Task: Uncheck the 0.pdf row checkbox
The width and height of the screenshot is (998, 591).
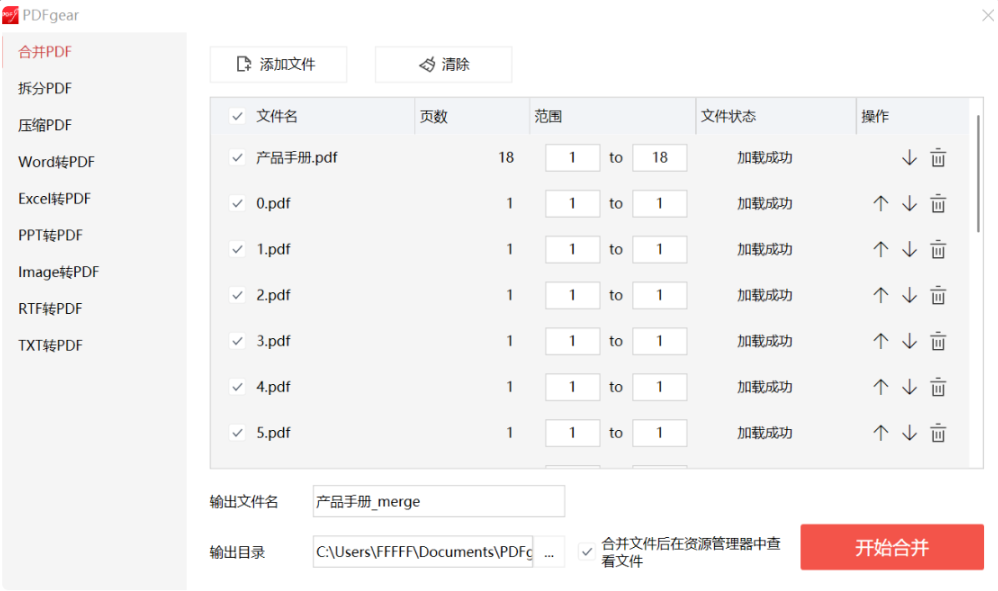Action: click(237, 204)
